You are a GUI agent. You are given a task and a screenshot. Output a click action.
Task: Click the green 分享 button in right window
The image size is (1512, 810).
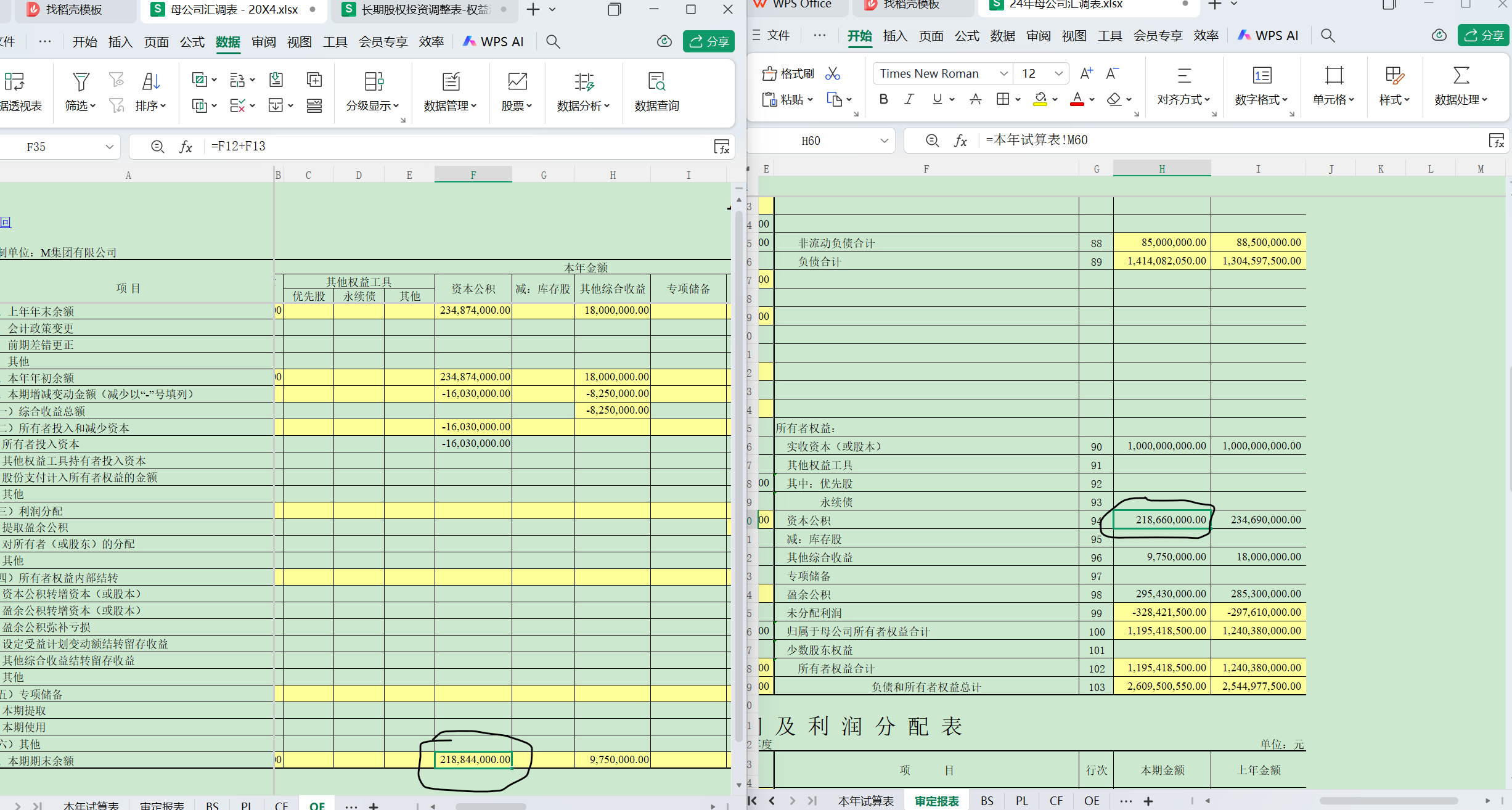[x=1483, y=36]
